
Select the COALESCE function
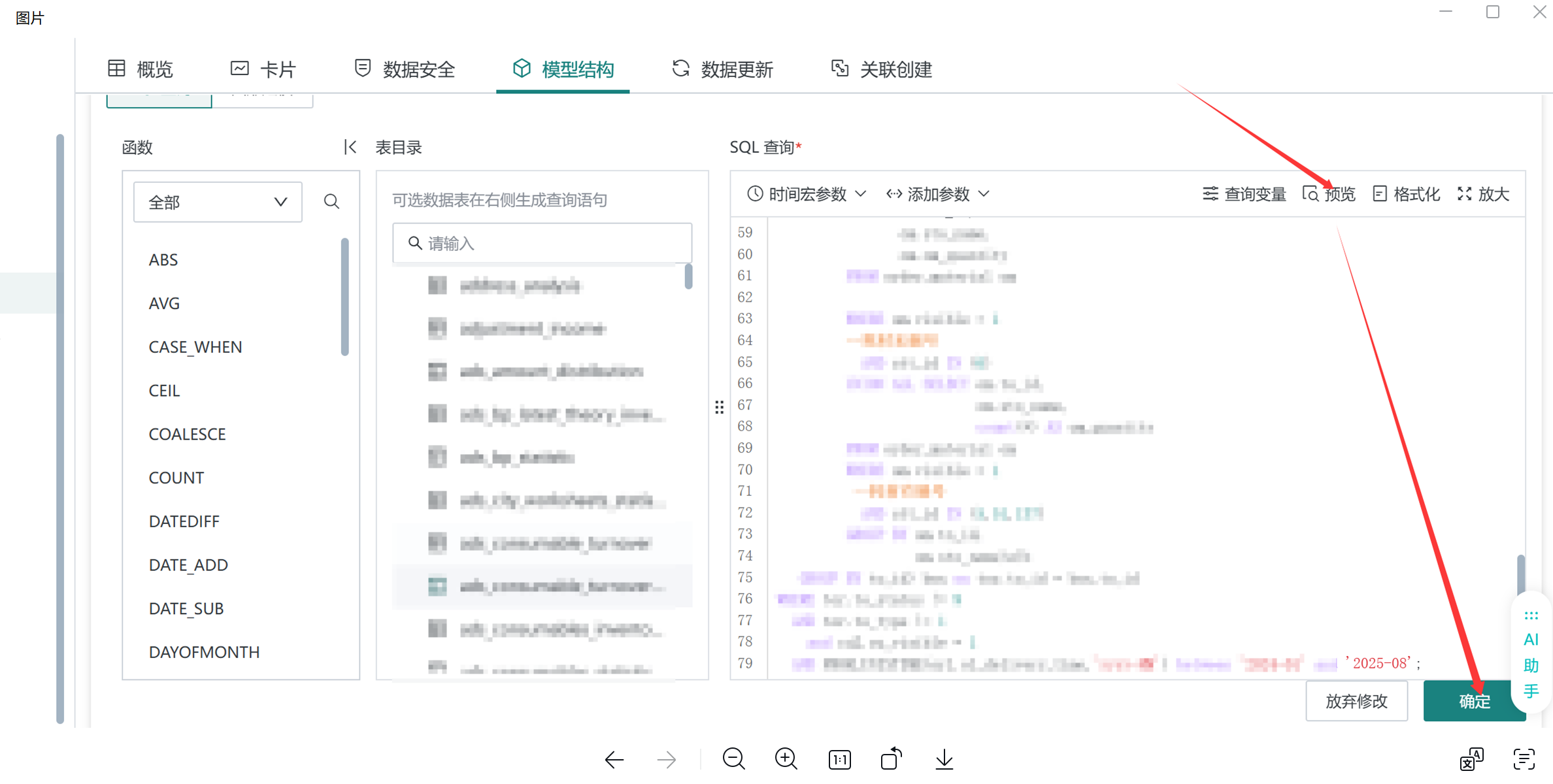(187, 434)
